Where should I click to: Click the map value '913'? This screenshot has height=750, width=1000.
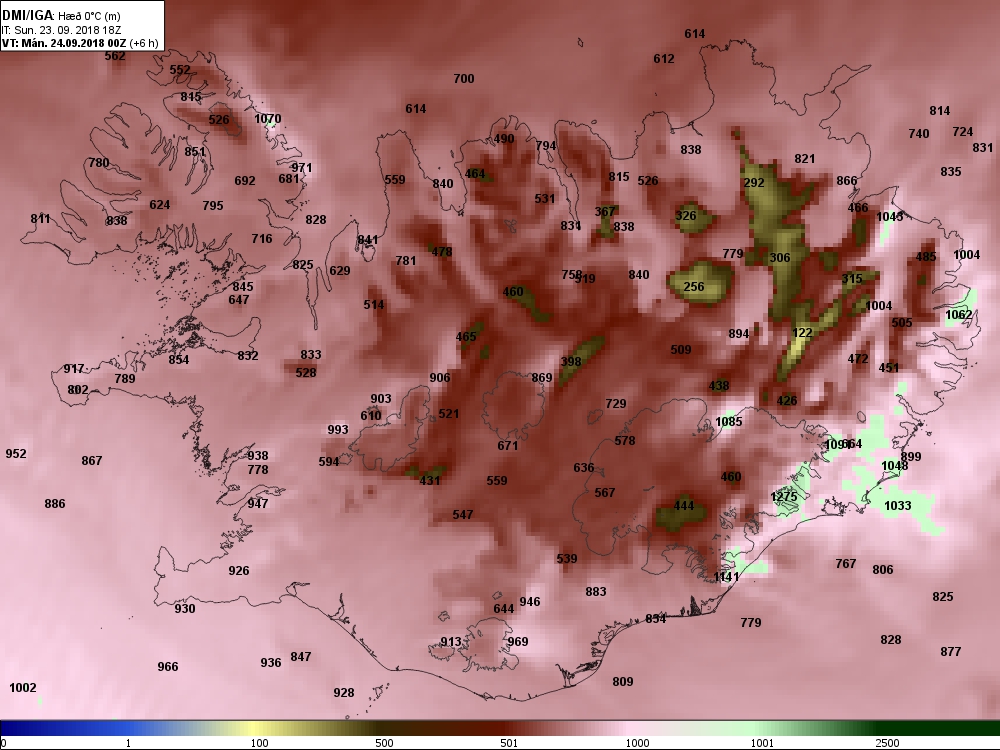(x=451, y=642)
